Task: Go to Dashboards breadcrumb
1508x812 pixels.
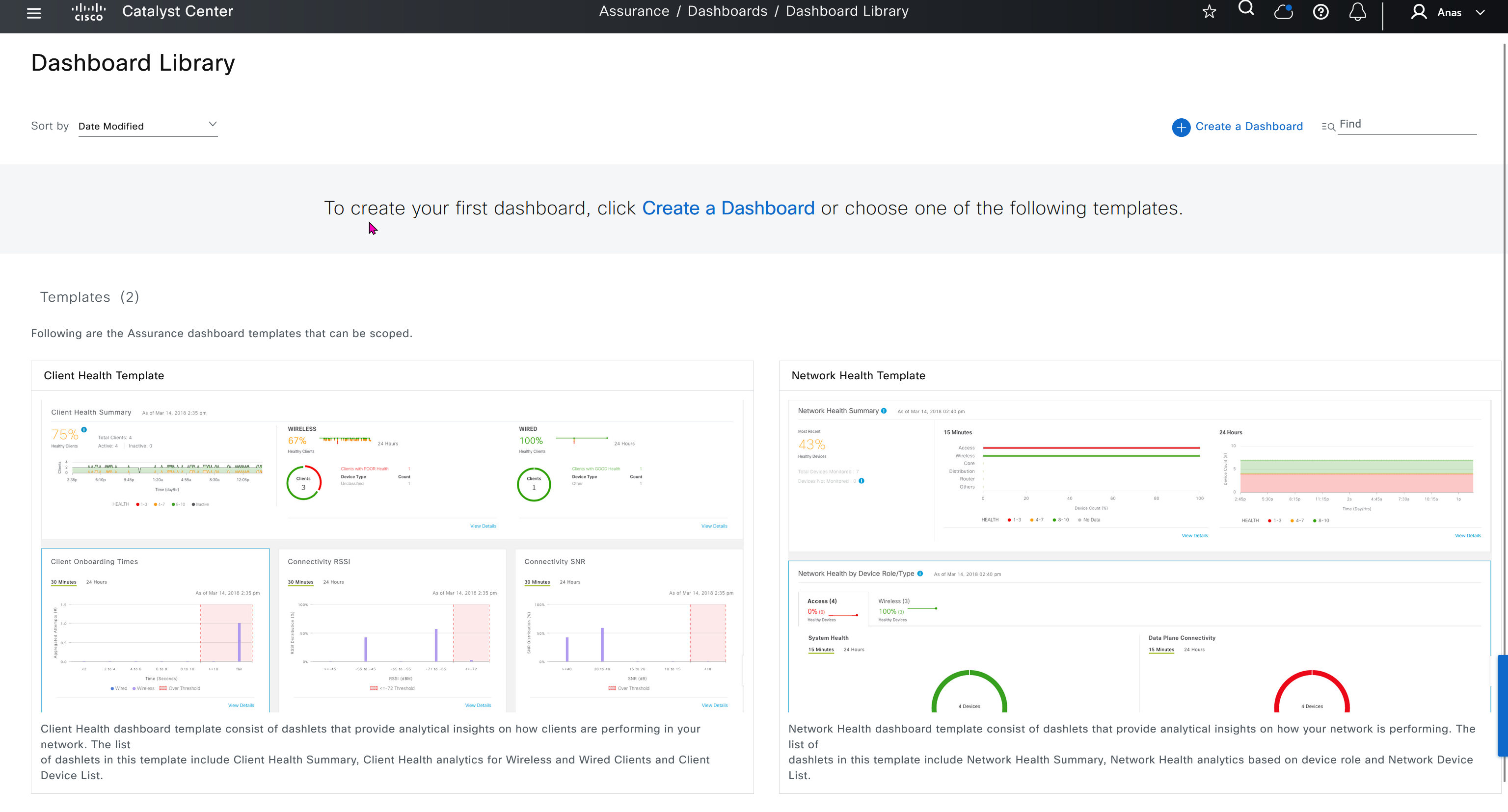Action: pyautogui.click(x=727, y=11)
